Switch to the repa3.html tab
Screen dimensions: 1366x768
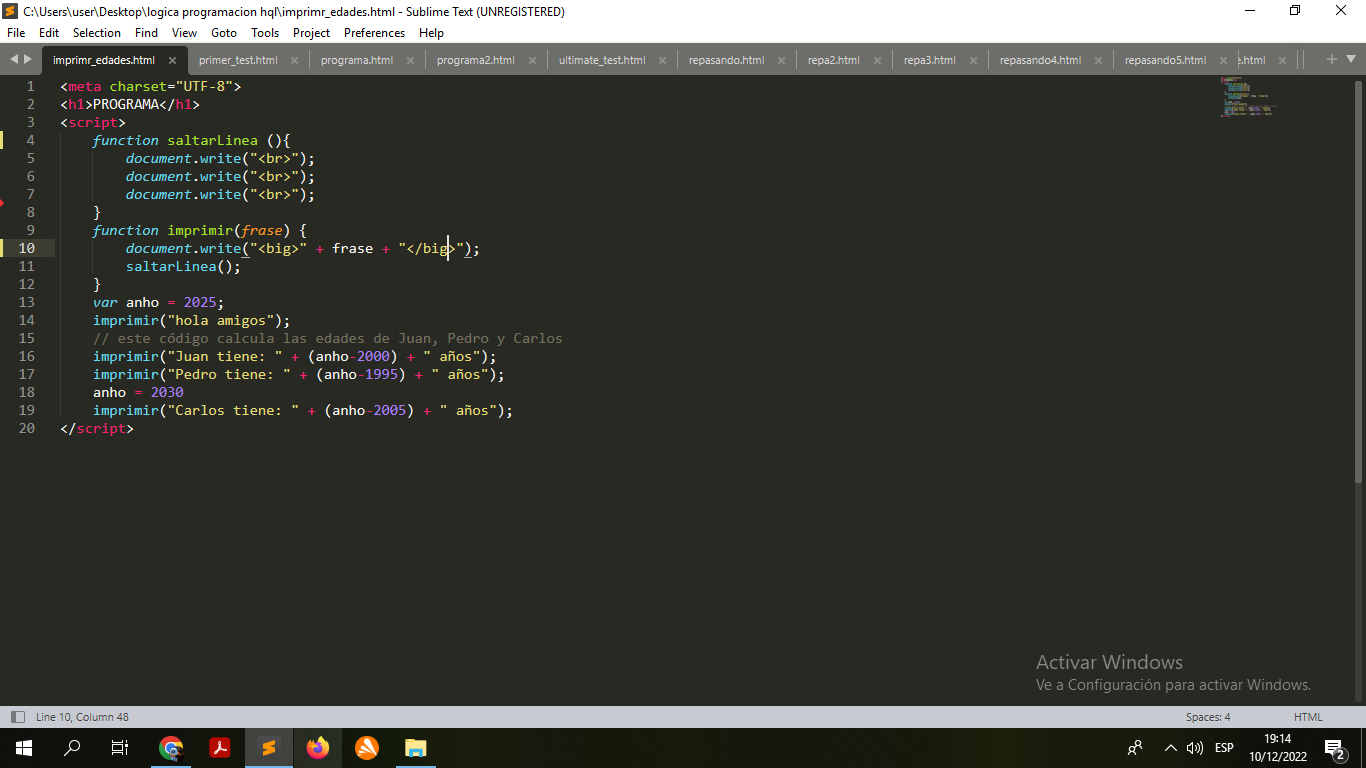click(930, 60)
